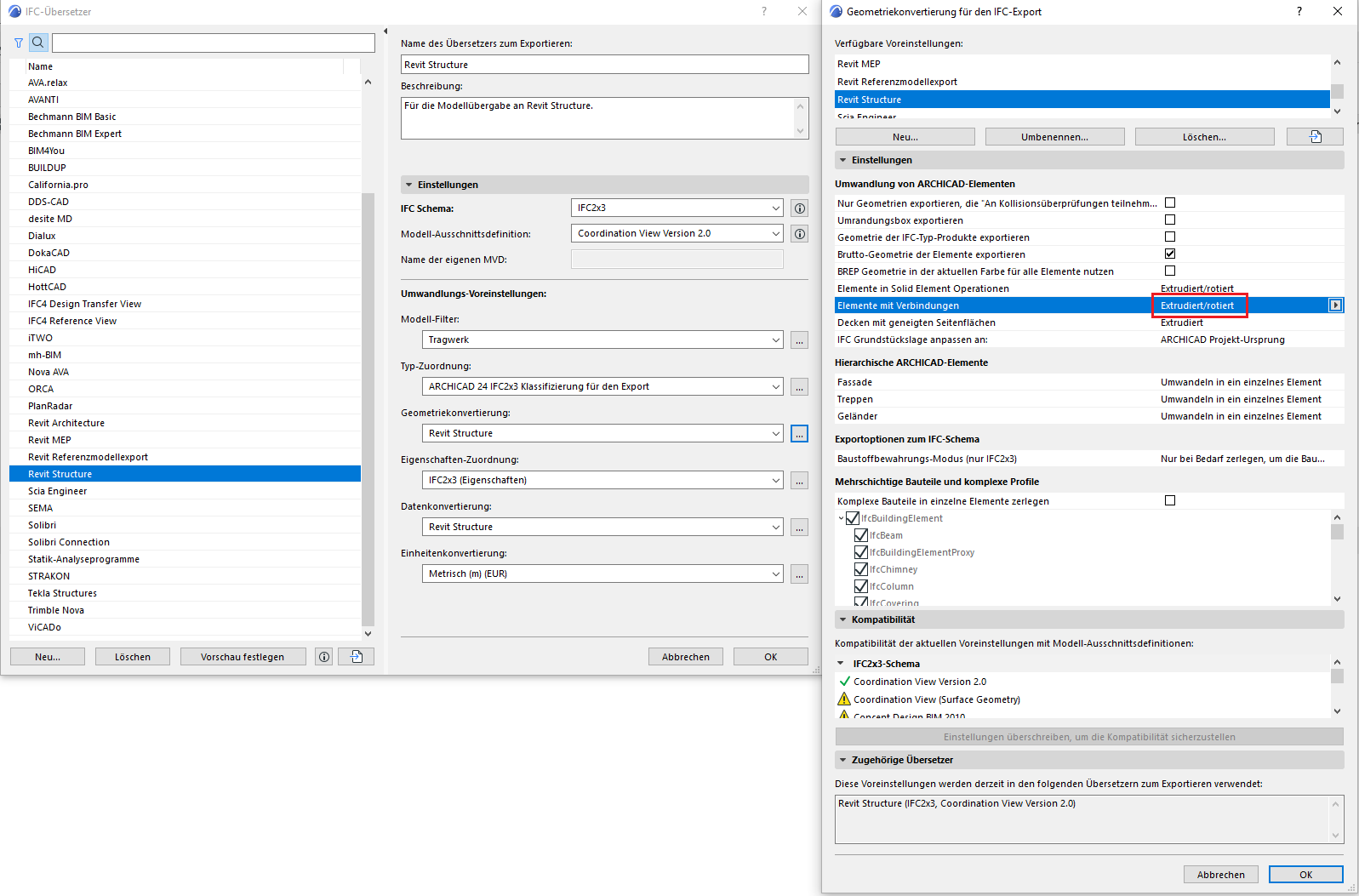Image resolution: width=1359 pixels, height=896 pixels.
Task: Toggle Brutto-Geometrie der Elemente exportieren checkbox
Action: [x=1170, y=254]
